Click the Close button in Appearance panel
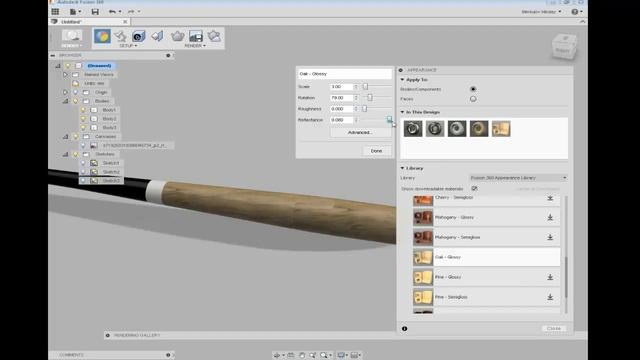The height and width of the screenshot is (360, 640). pyautogui.click(x=554, y=329)
